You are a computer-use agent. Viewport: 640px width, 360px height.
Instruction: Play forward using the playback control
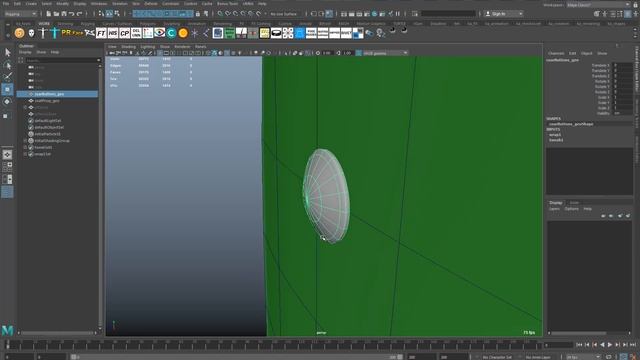610,345
